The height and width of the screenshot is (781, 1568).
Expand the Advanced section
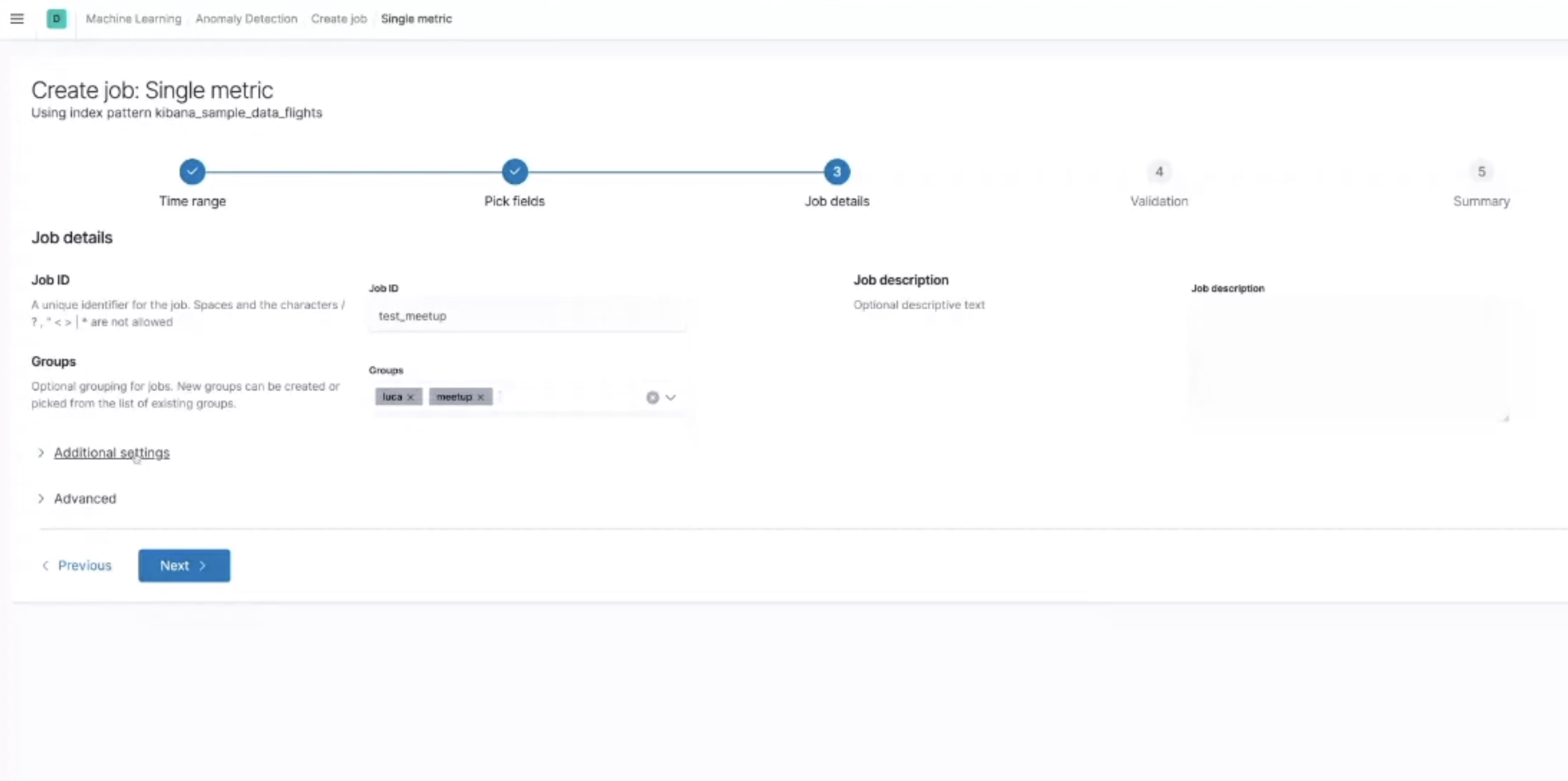pos(84,499)
